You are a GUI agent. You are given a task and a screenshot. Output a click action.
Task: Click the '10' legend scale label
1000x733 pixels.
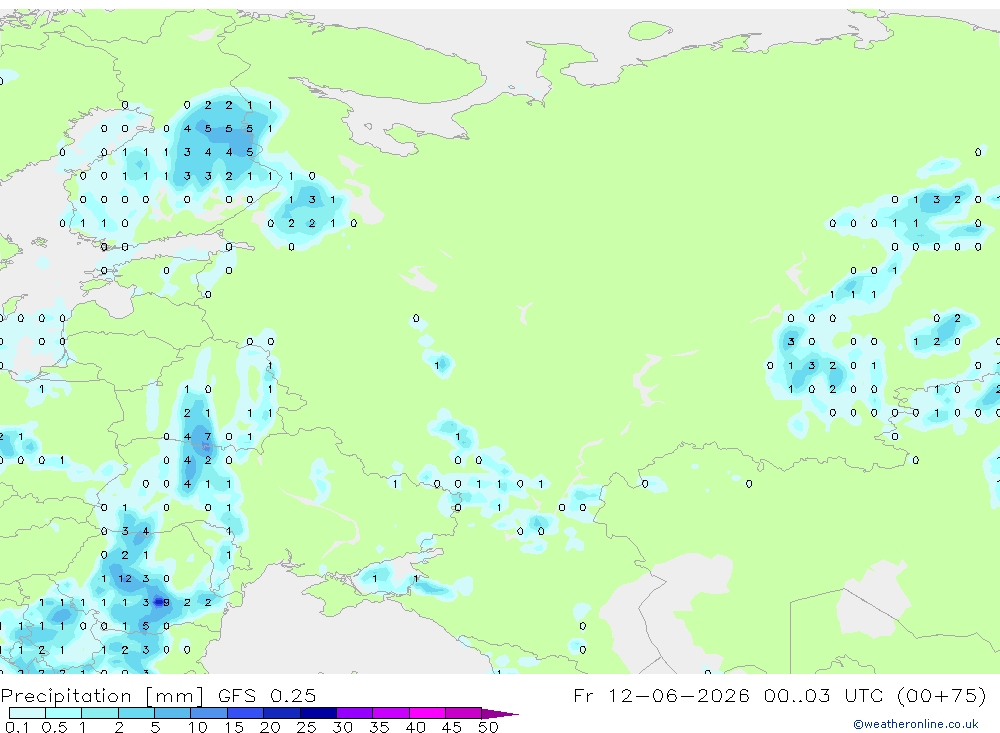pyautogui.click(x=198, y=727)
